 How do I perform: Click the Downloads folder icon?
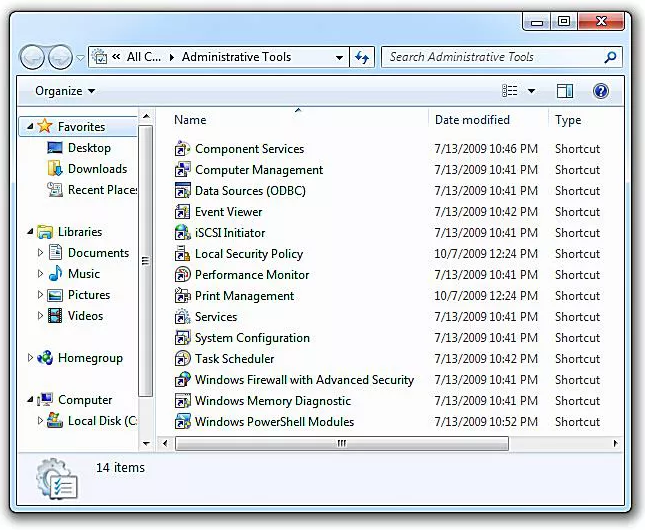[x=55, y=168]
